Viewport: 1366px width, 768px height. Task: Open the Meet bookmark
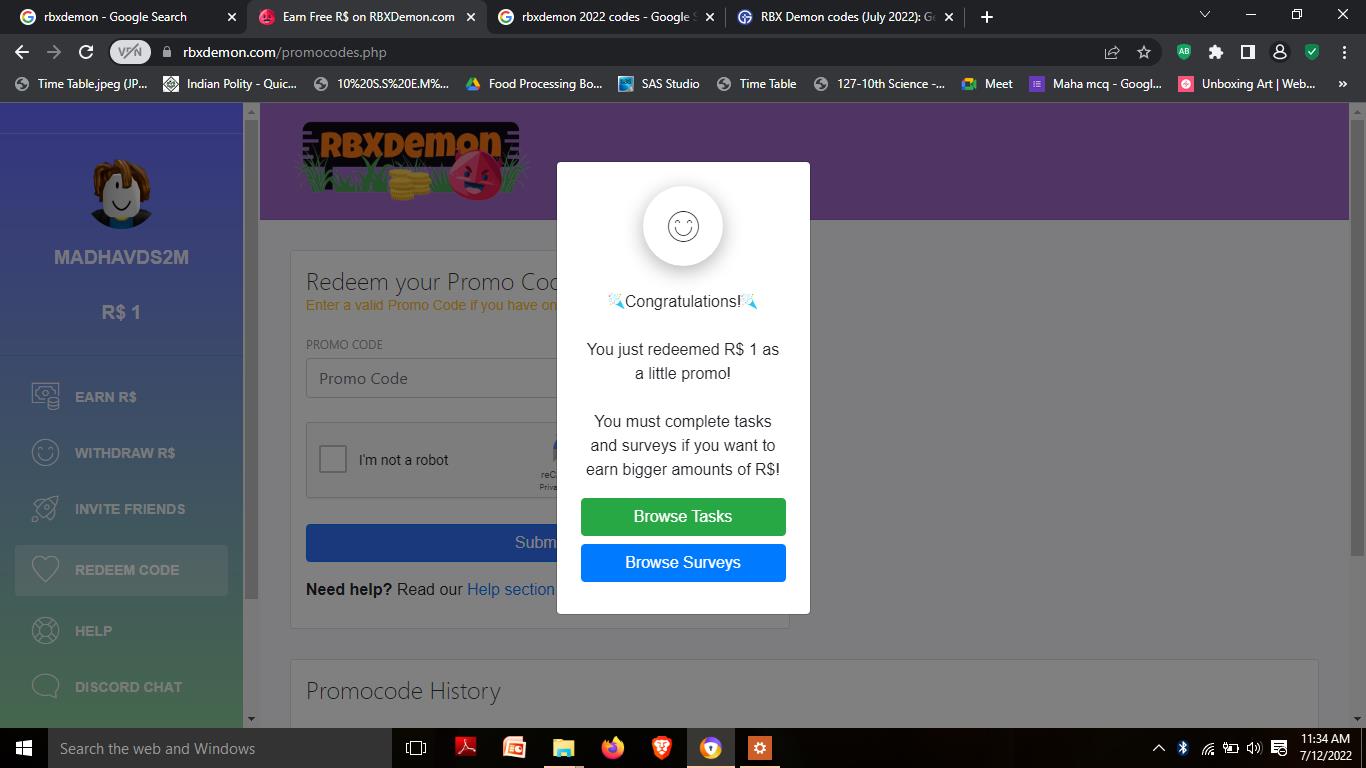point(987,84)
